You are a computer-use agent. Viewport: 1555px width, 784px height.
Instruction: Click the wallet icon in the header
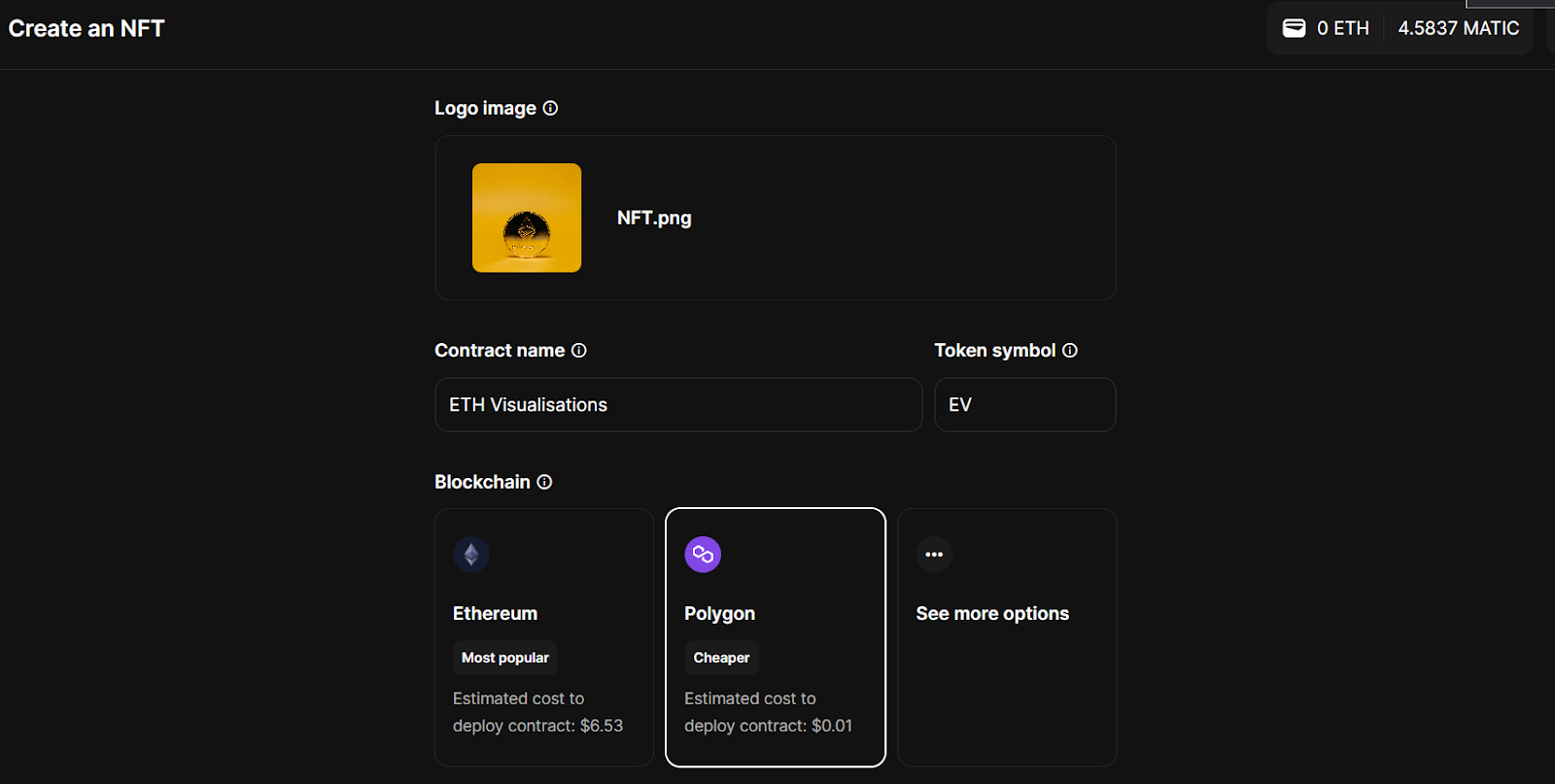[1294, 28]
